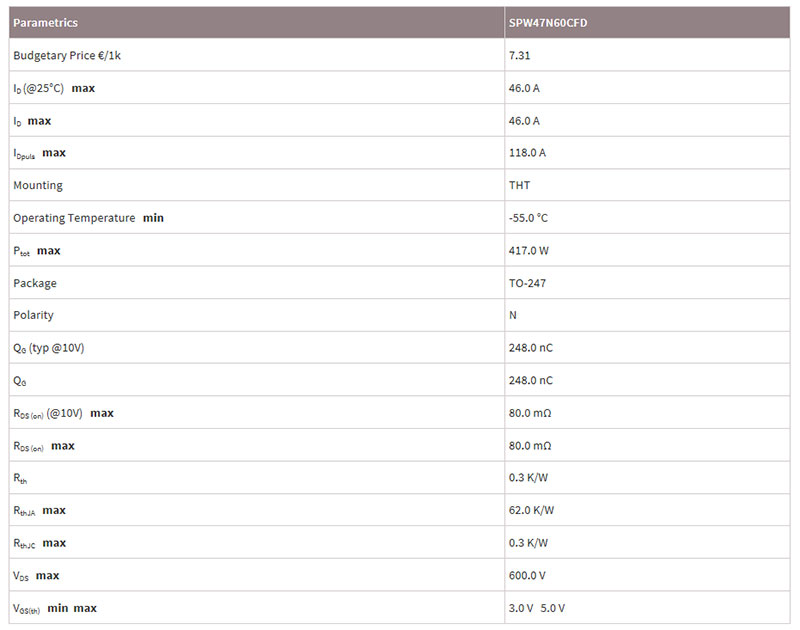Select the Ptot max row label
Image resolution: width=800 pixels, height=630 pixels.
click(x=37, y=251)
